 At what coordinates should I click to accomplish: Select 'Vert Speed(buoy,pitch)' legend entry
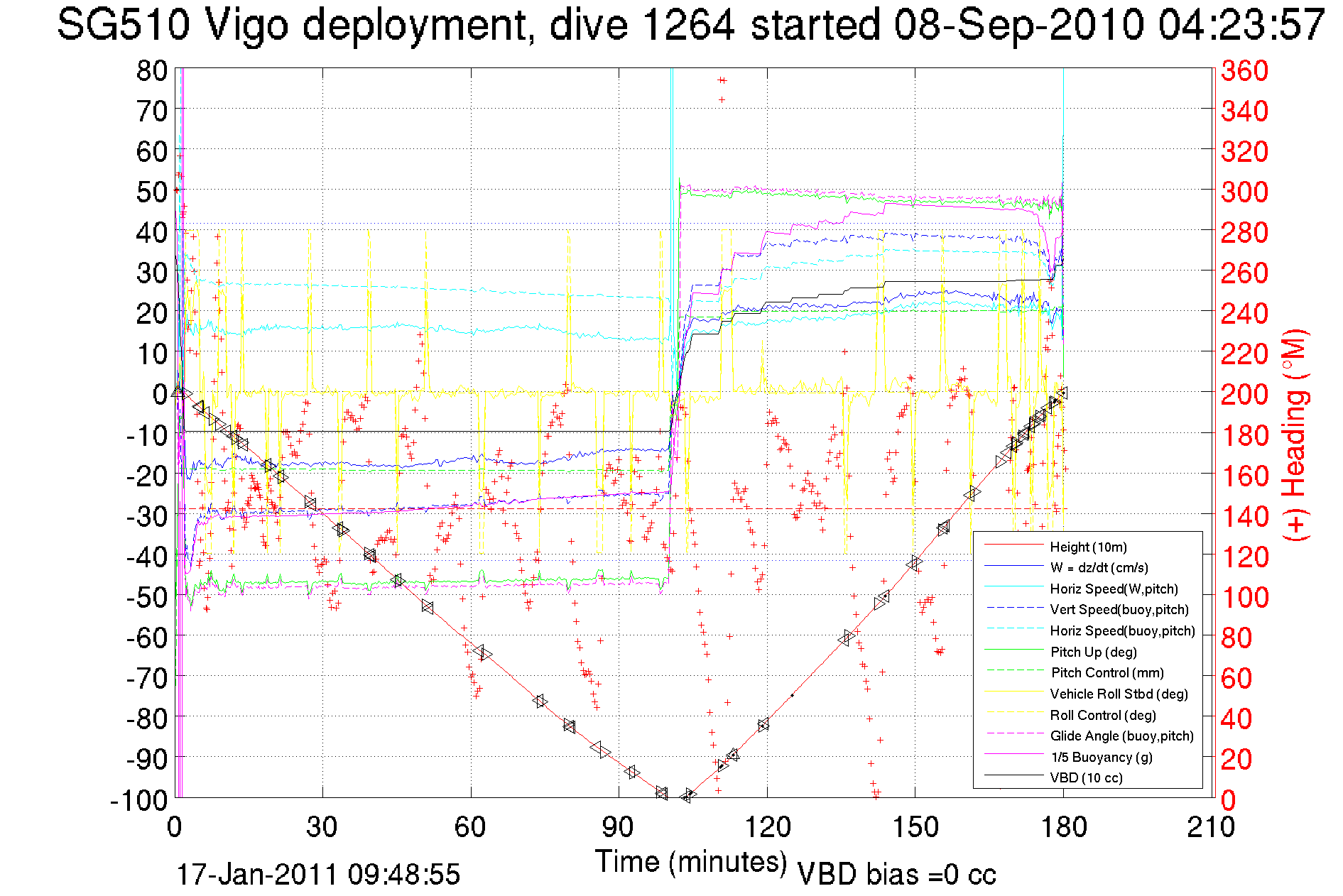(1119, 609)
